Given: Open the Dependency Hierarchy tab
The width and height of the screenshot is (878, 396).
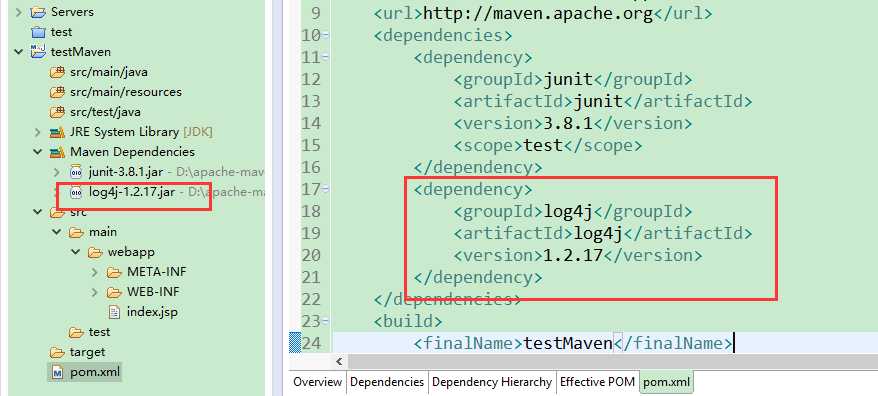Looking at the screenshot, I should click(x=492, y=382).
